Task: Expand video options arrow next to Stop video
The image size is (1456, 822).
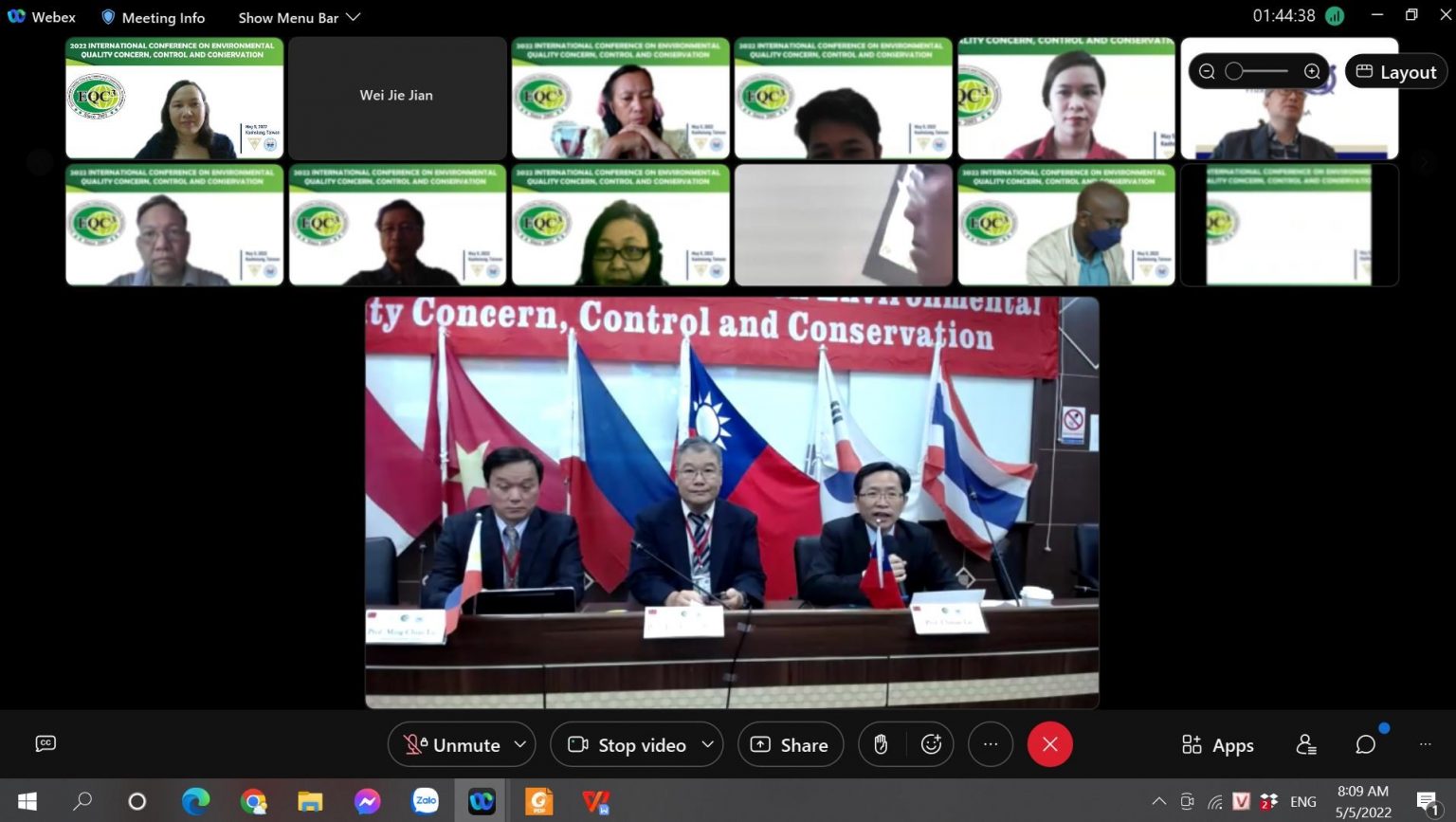Action: click(708, 745)
